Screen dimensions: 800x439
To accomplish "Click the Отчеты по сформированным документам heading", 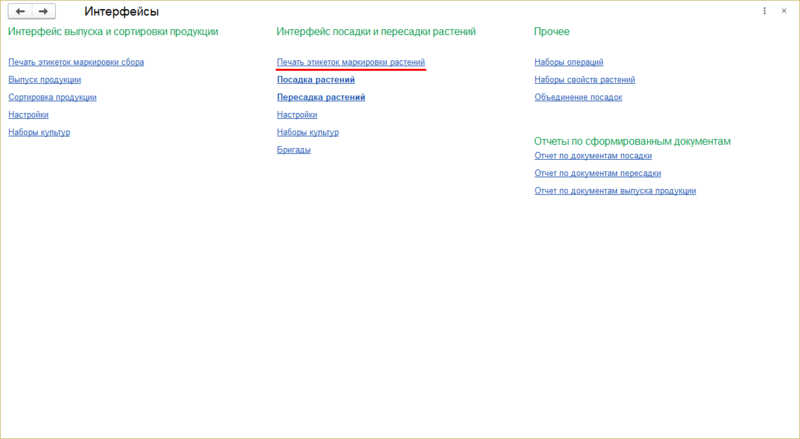I will 632,141.
